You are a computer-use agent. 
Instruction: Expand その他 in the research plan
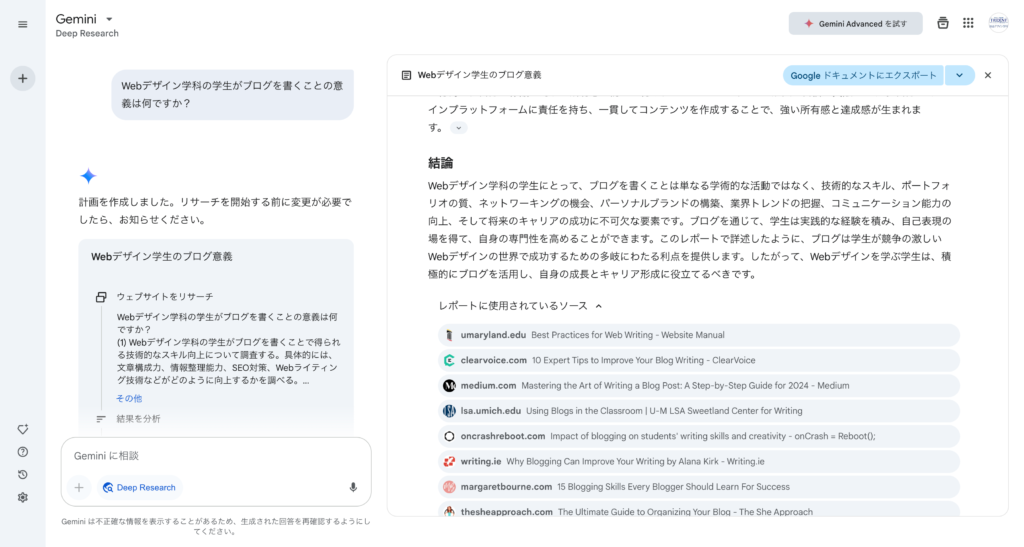click(x=129, y=398)
